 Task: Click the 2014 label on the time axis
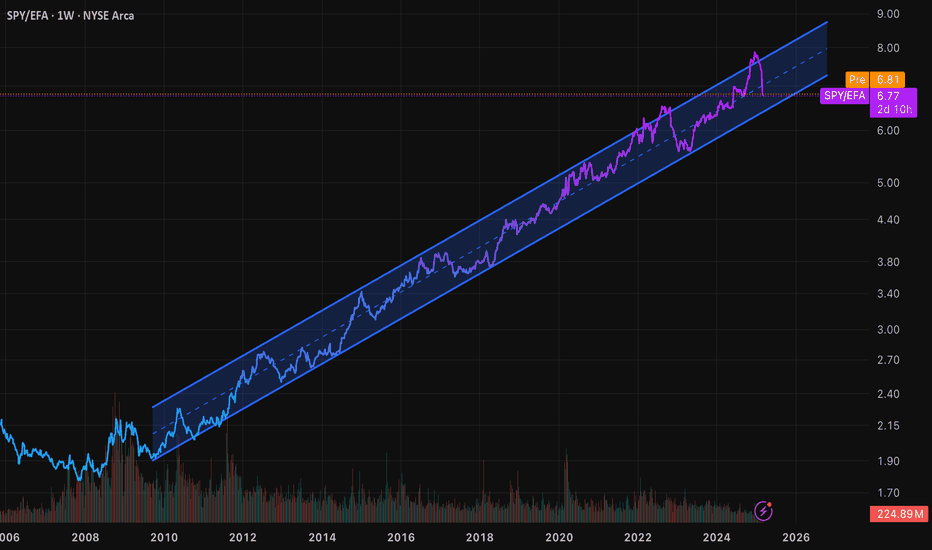pyautogui.click(x=322, y=538)
